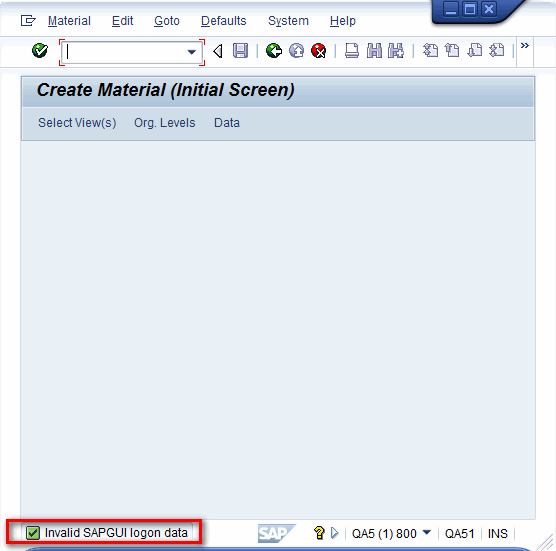This screenshot has height=551, width=556.
Task: Click the Next Page icon
Action: (474, 50)
